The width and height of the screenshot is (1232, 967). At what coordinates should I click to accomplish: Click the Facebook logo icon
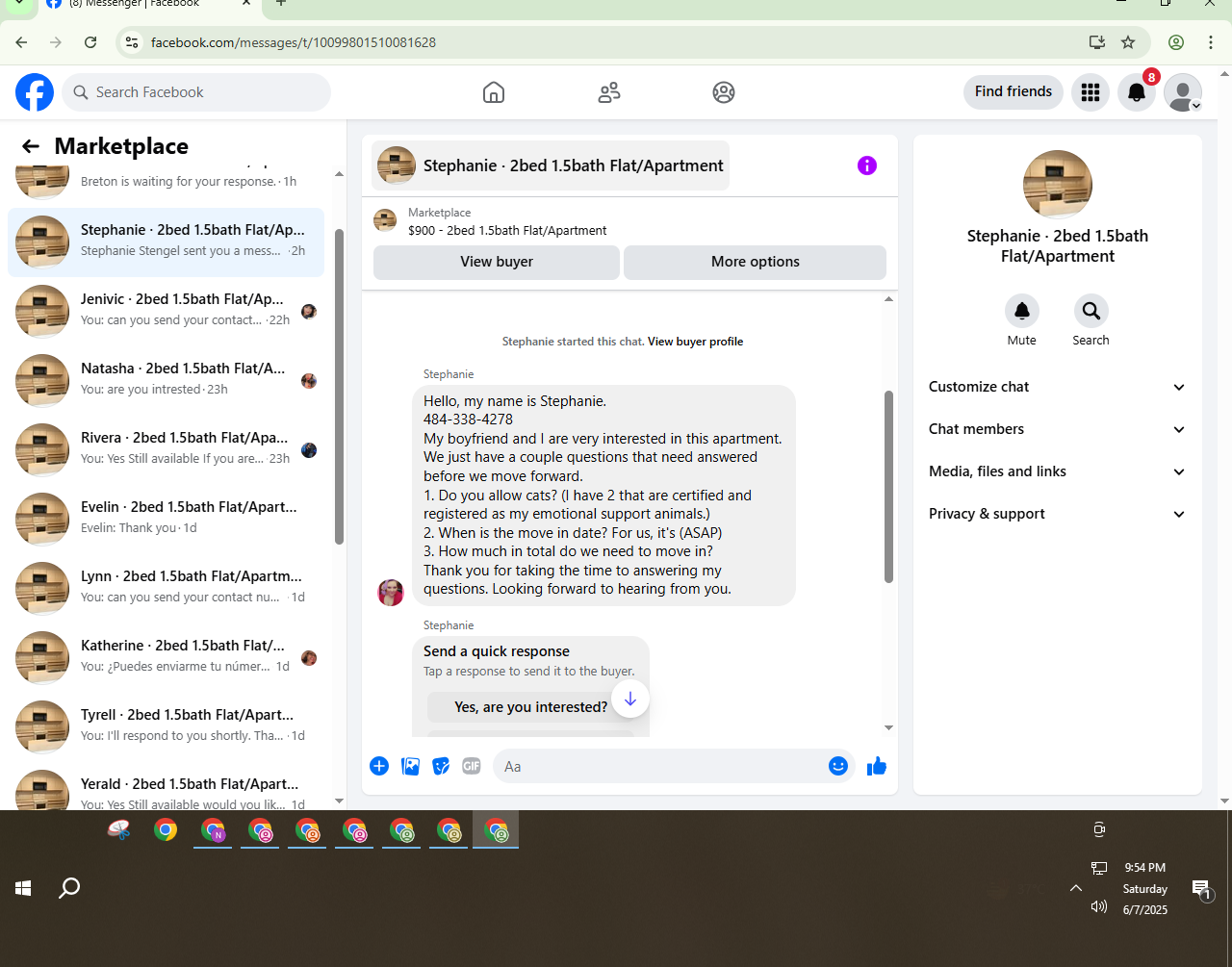click(35, 92)
